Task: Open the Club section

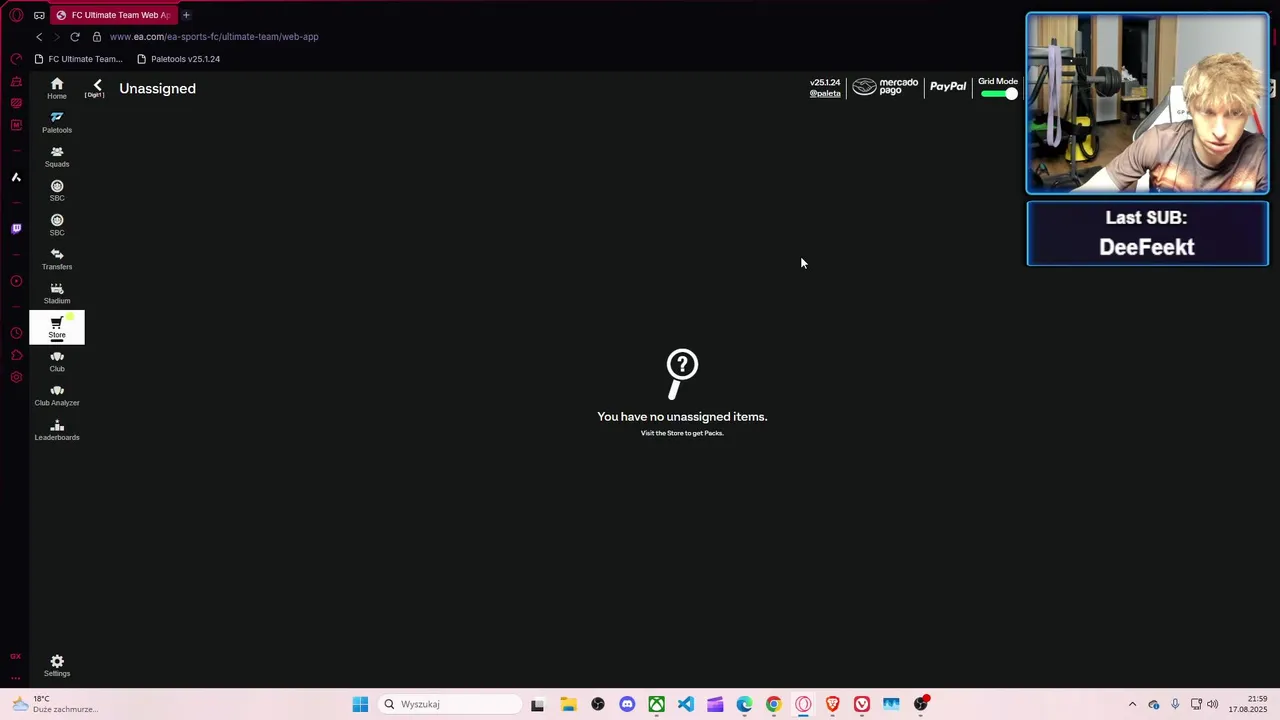Action: pos(57,361)
